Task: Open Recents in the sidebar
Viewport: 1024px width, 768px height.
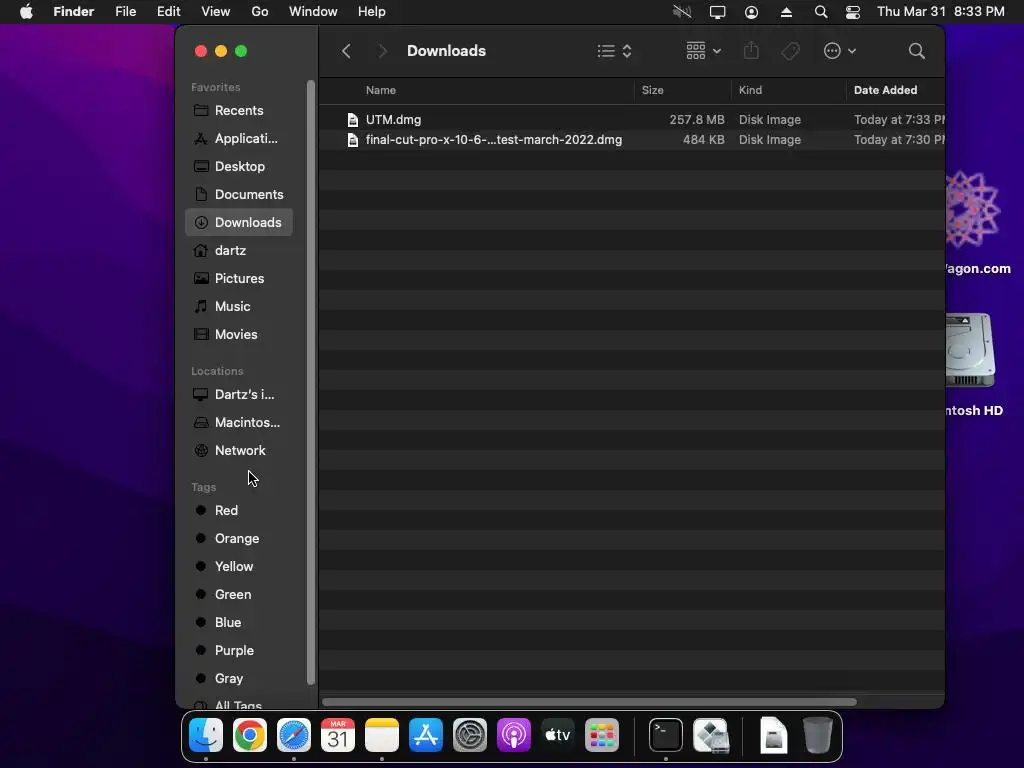Action: pyautogui.click(x=239, y=110)
